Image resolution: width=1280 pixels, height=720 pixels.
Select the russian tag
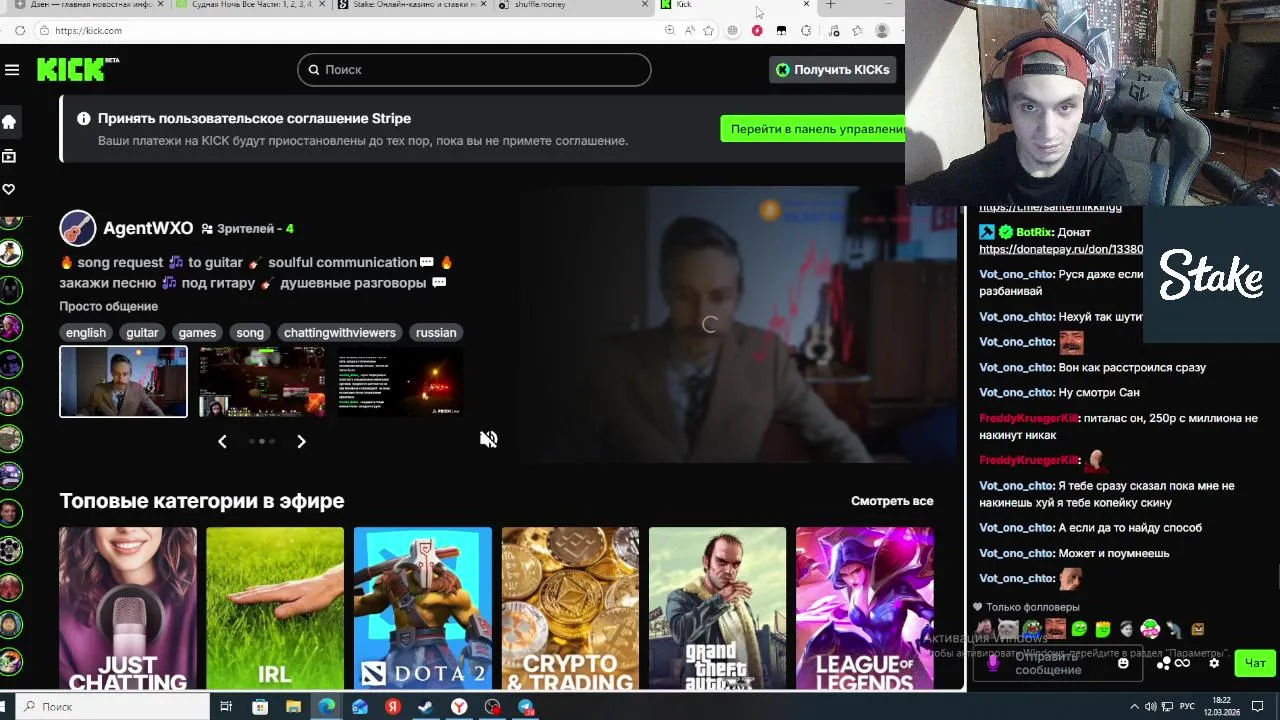pos(436,333)
